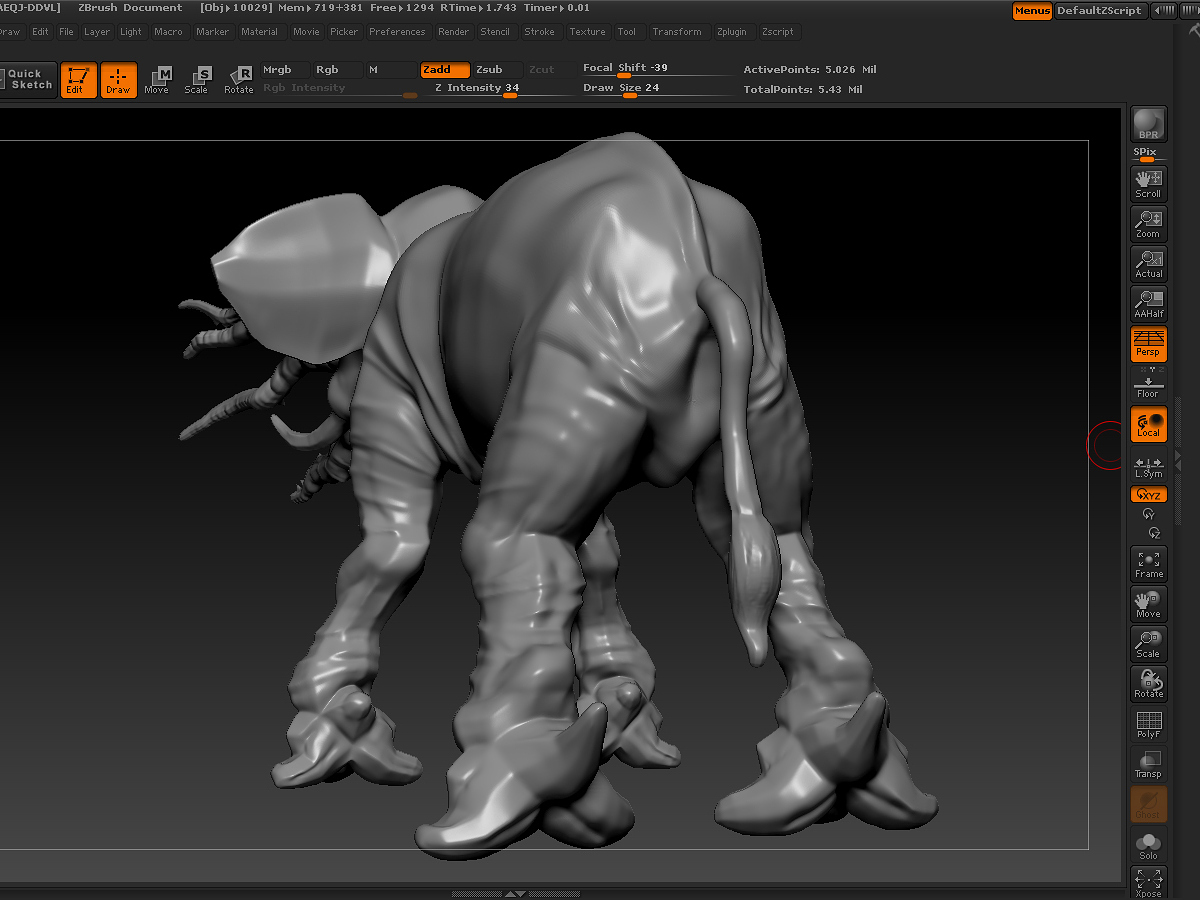Click the AAHalf antialiased half-size icon
1200x900 pixels.
1149,304
